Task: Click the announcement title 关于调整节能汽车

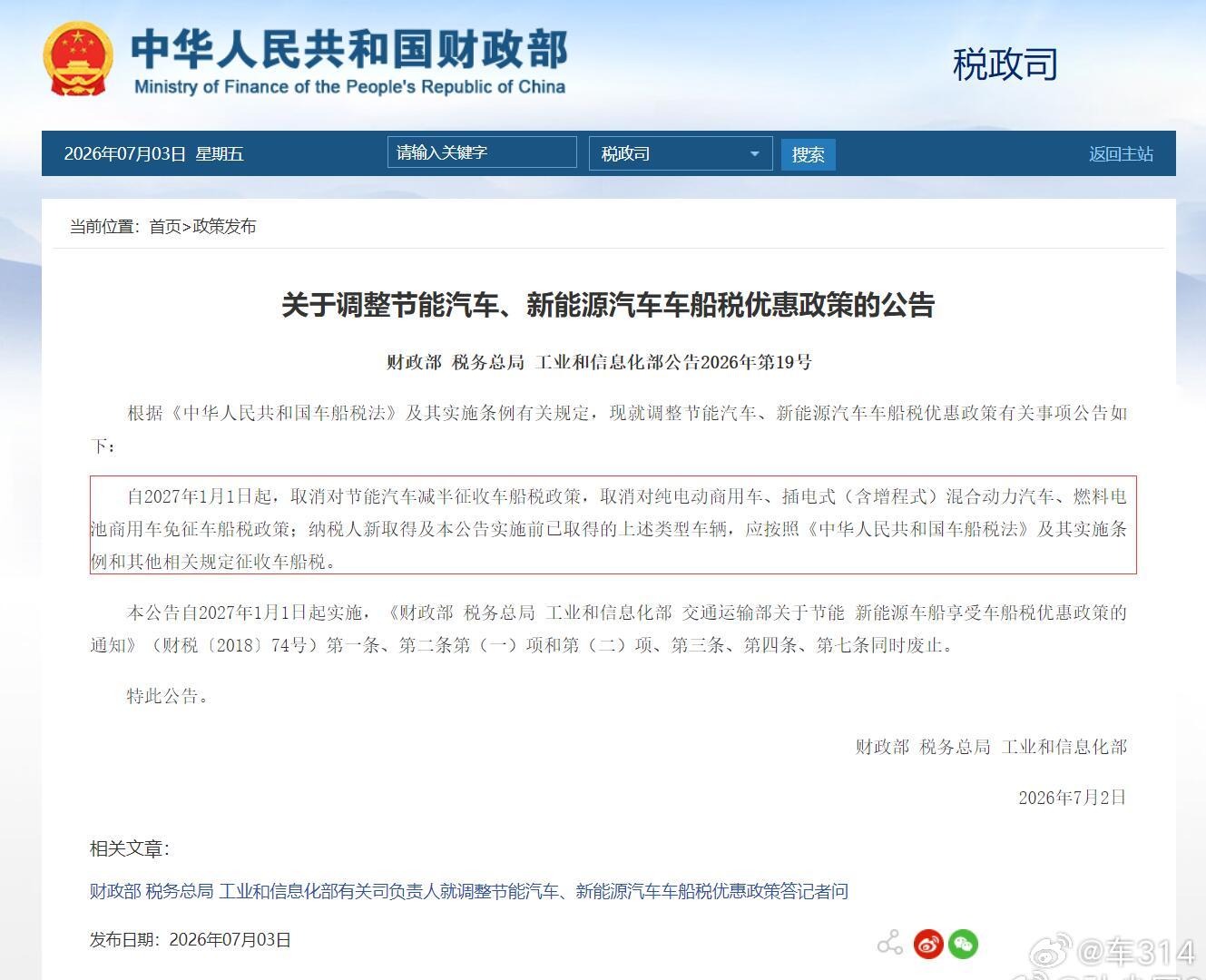Action: coord(607,305)
